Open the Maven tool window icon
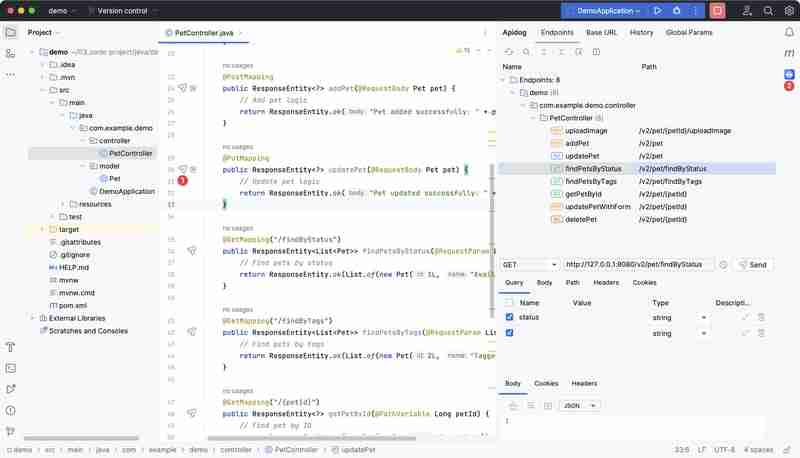 coord(789,53)
